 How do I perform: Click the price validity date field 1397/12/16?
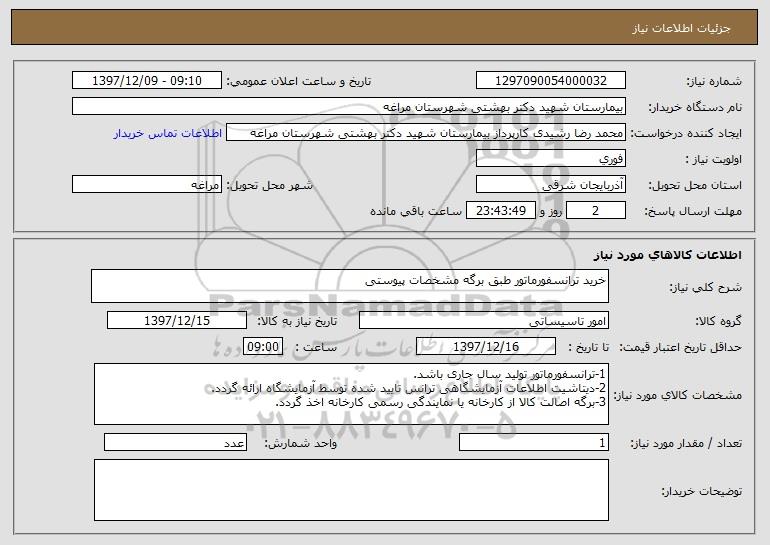tap(486, 346)
